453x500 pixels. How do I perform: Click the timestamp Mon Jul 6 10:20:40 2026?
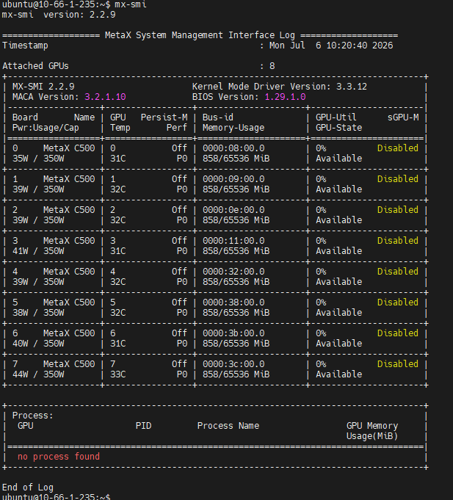tap(331, 46)
